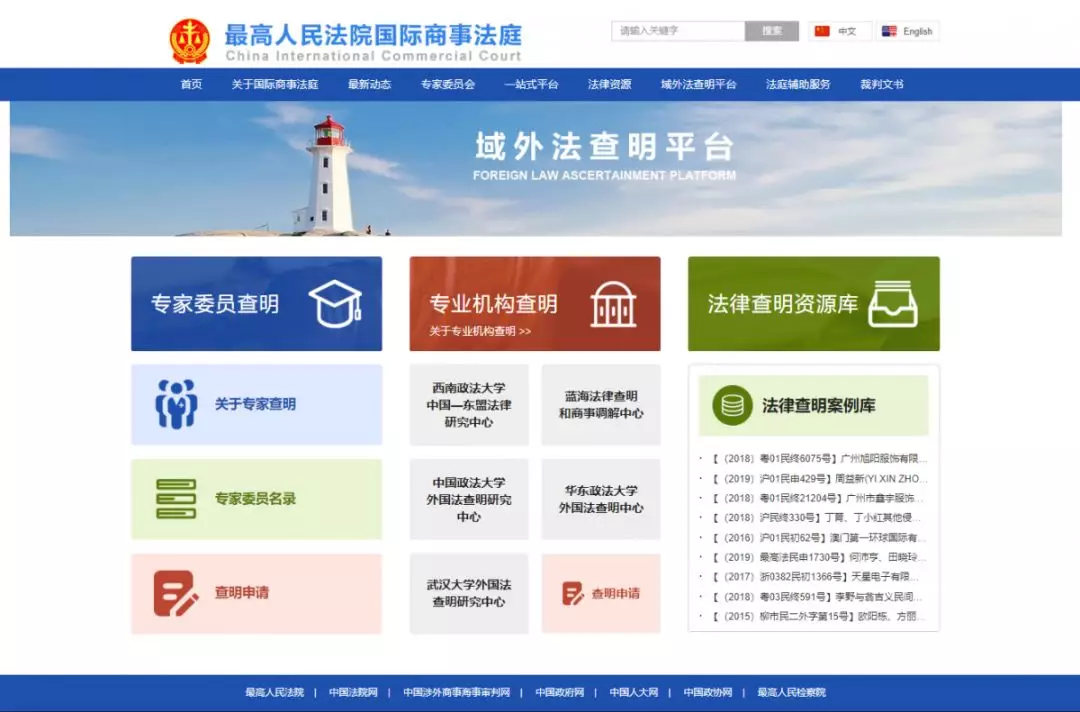1080x712 pixels.
Task: Click the small 查明申请 icon under institutions
Action: point(572,594)
